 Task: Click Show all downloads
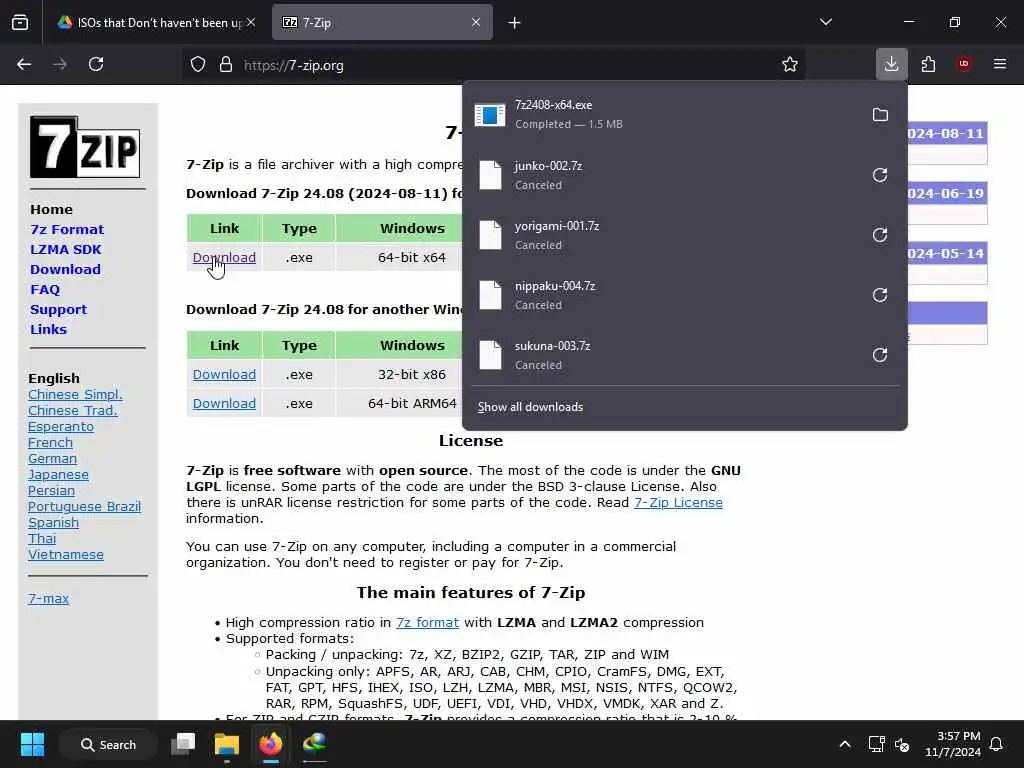(530, 407)
